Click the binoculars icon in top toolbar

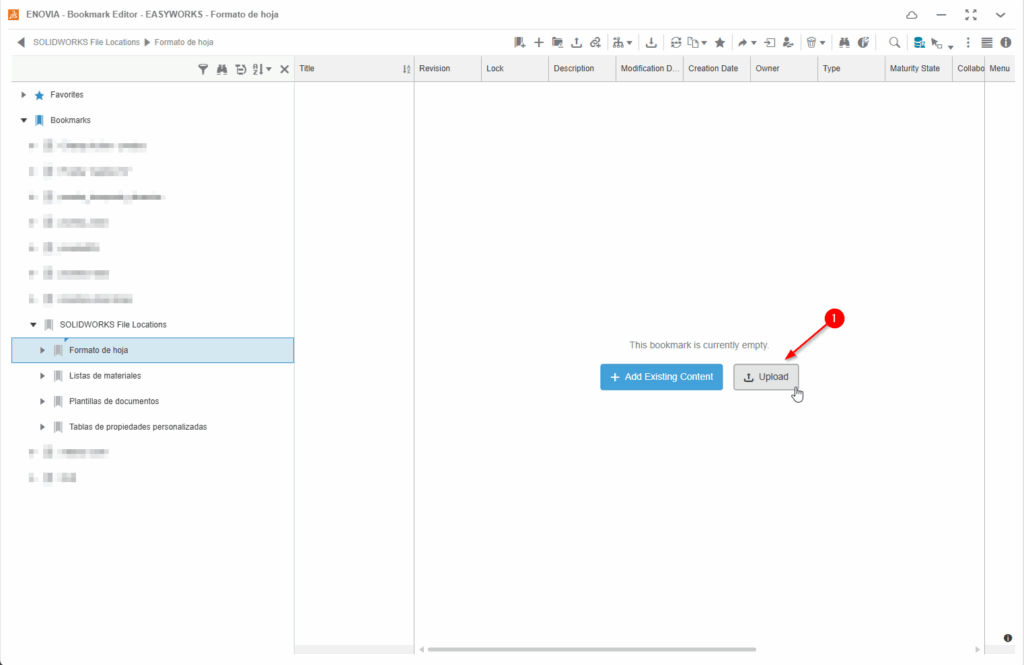844,42
